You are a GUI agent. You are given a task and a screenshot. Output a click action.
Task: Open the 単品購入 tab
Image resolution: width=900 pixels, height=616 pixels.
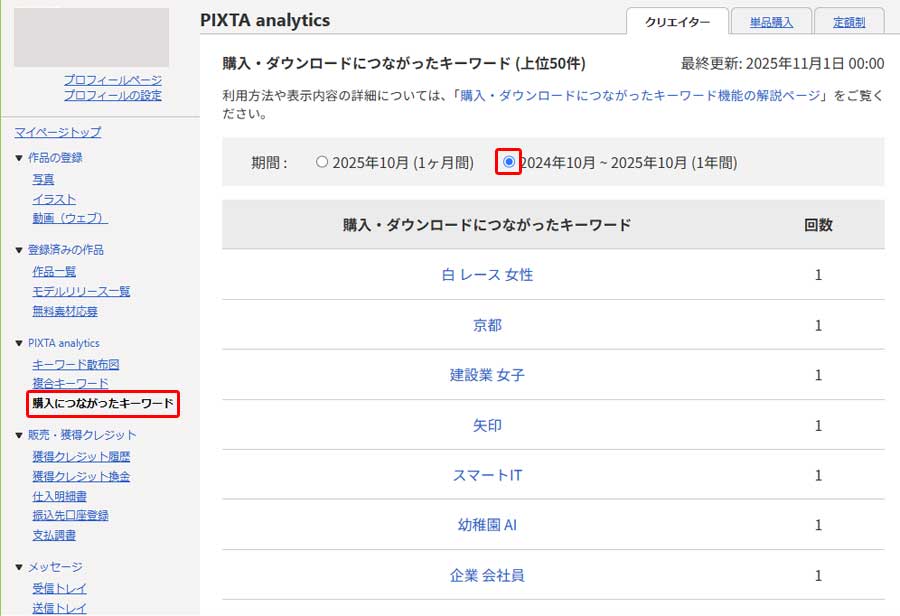(x=770, y=22)
